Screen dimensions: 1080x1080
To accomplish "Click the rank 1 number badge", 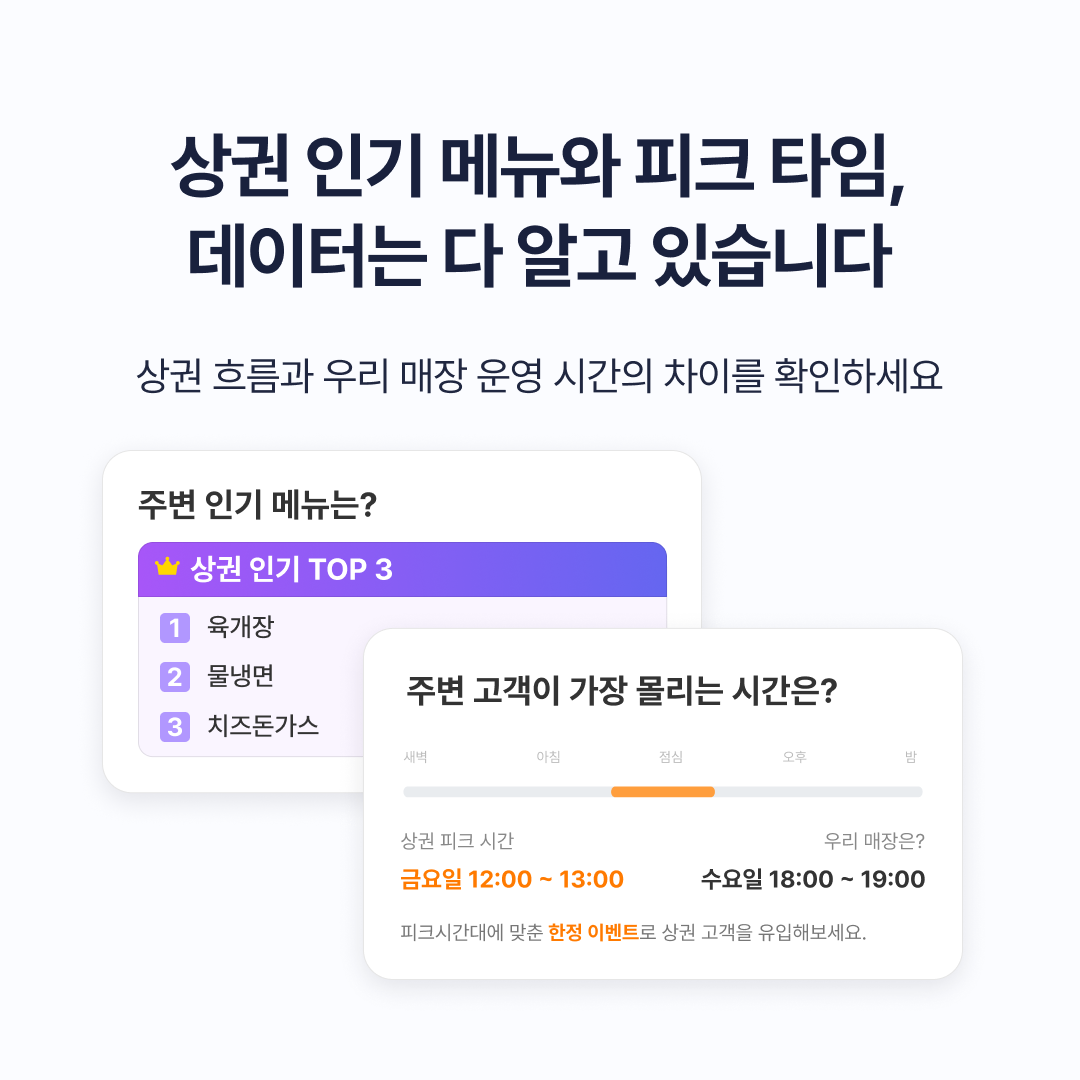I will click(x=175, y=628).
